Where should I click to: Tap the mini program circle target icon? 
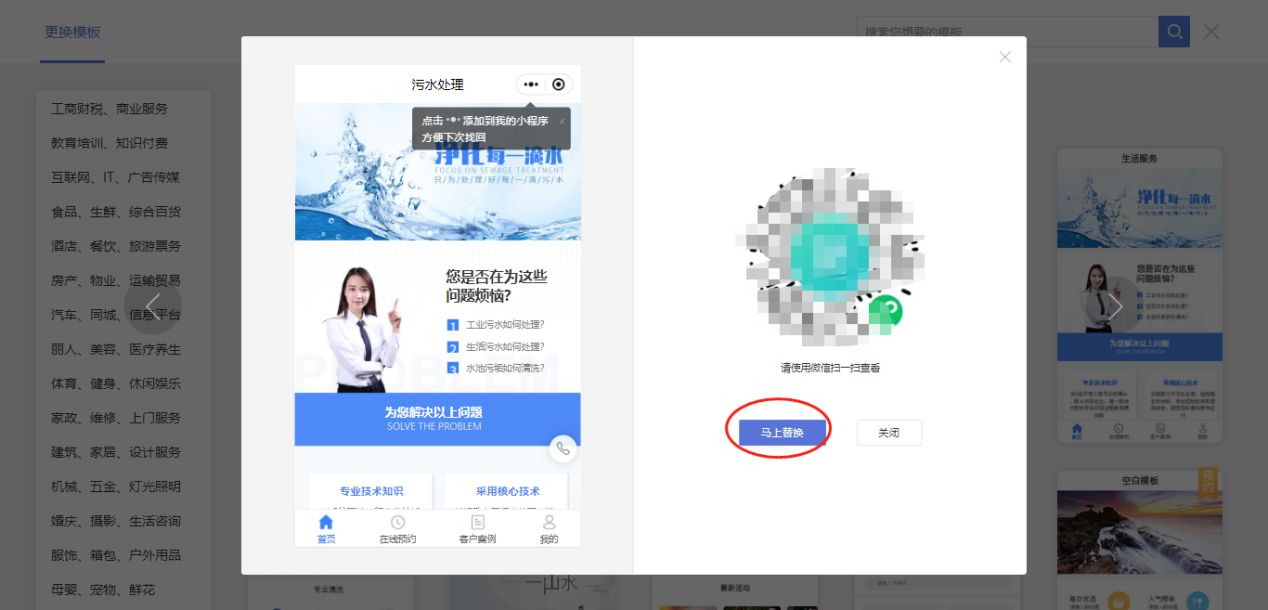coord(559,85)
